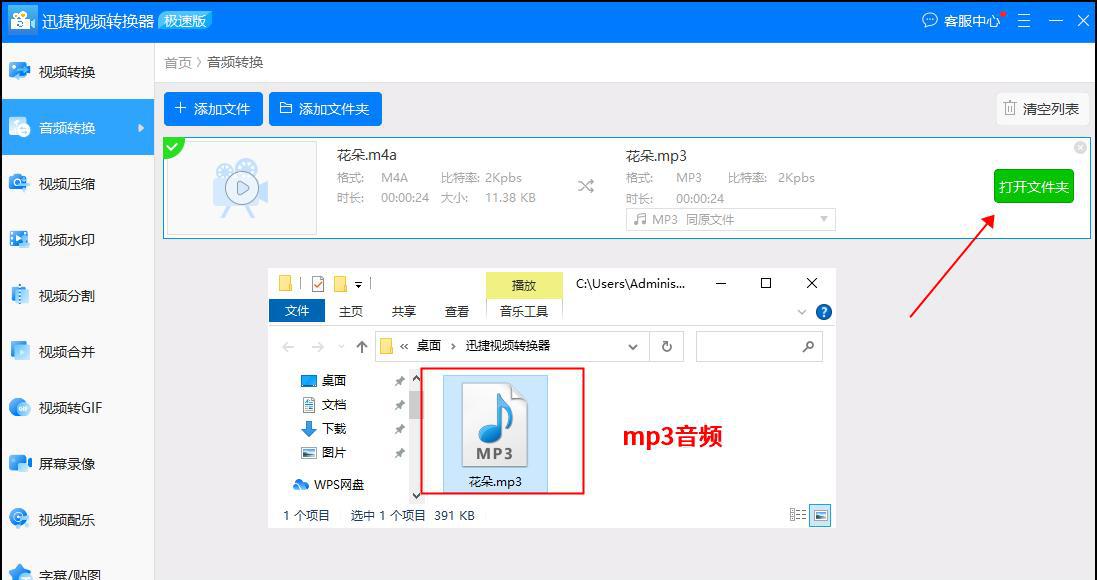
Task: Click navigation pane scrollbar up arrow
Action: coord(416,379)
